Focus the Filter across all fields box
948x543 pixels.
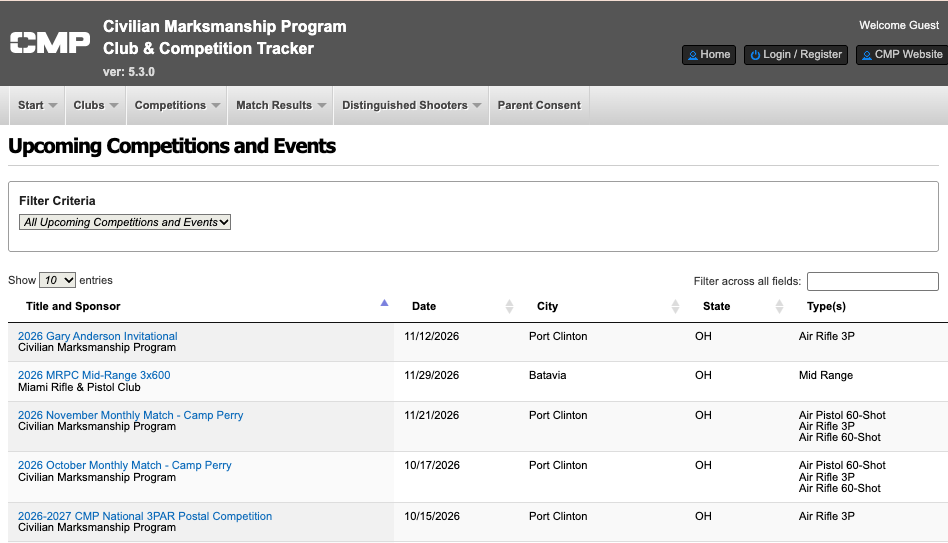[x=872, y=281]
